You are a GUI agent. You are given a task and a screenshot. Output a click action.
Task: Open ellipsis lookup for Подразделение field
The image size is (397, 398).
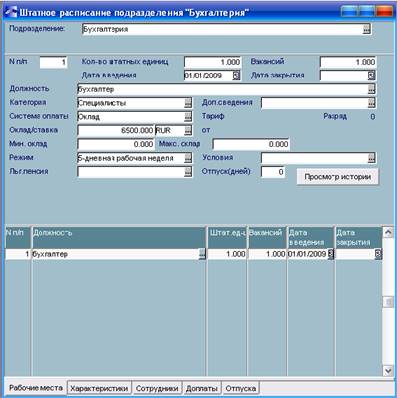pos(366,29)
